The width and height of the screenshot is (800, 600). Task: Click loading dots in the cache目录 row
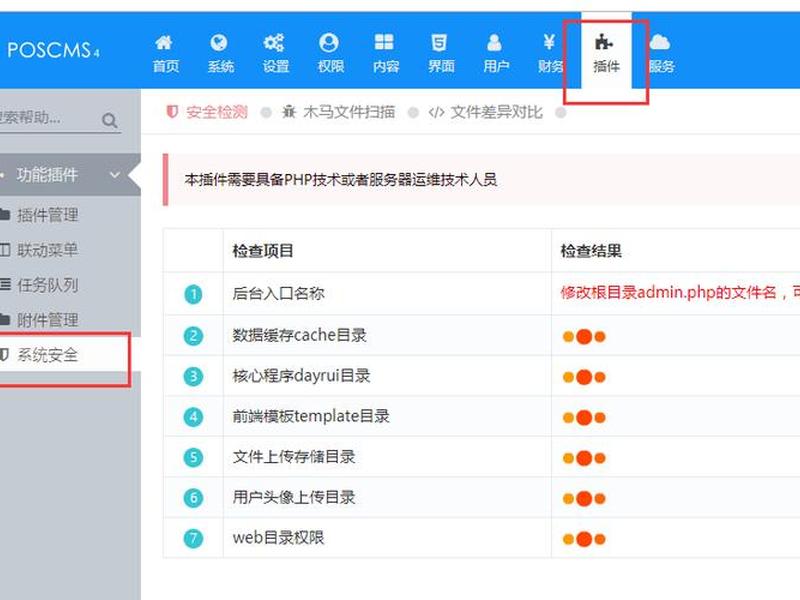click(x=584, y=337)
